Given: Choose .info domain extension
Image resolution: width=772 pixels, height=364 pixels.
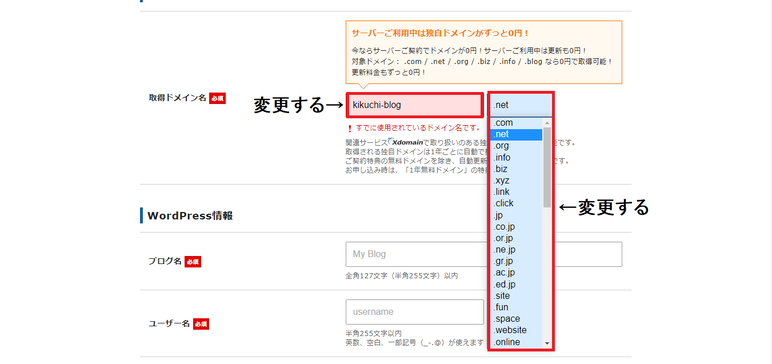Looking at the screenshot, I should pos(516,158).
